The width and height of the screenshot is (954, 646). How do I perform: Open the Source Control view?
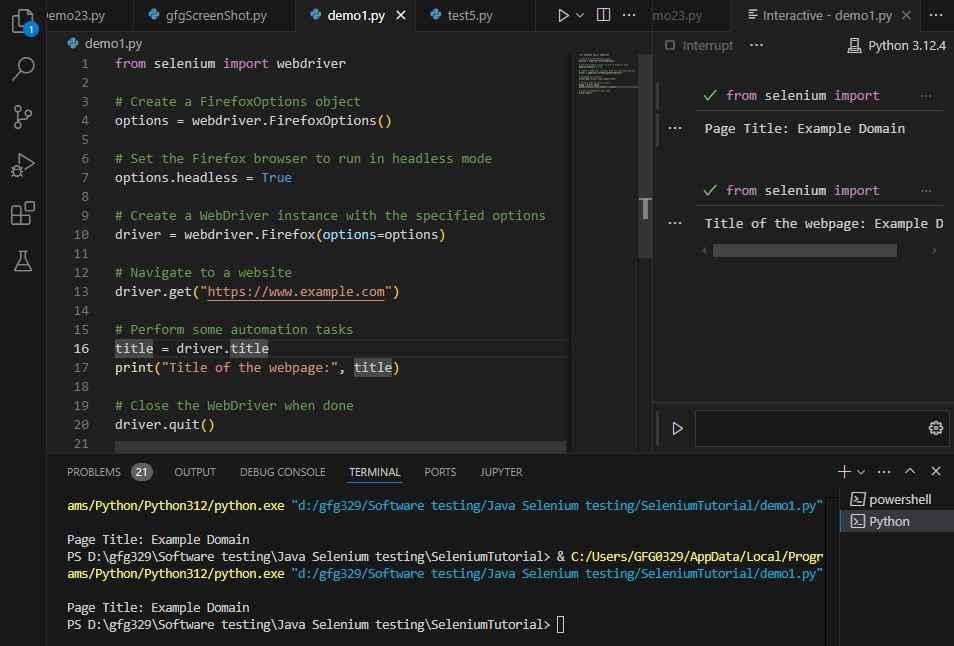[x=23, y=117]
